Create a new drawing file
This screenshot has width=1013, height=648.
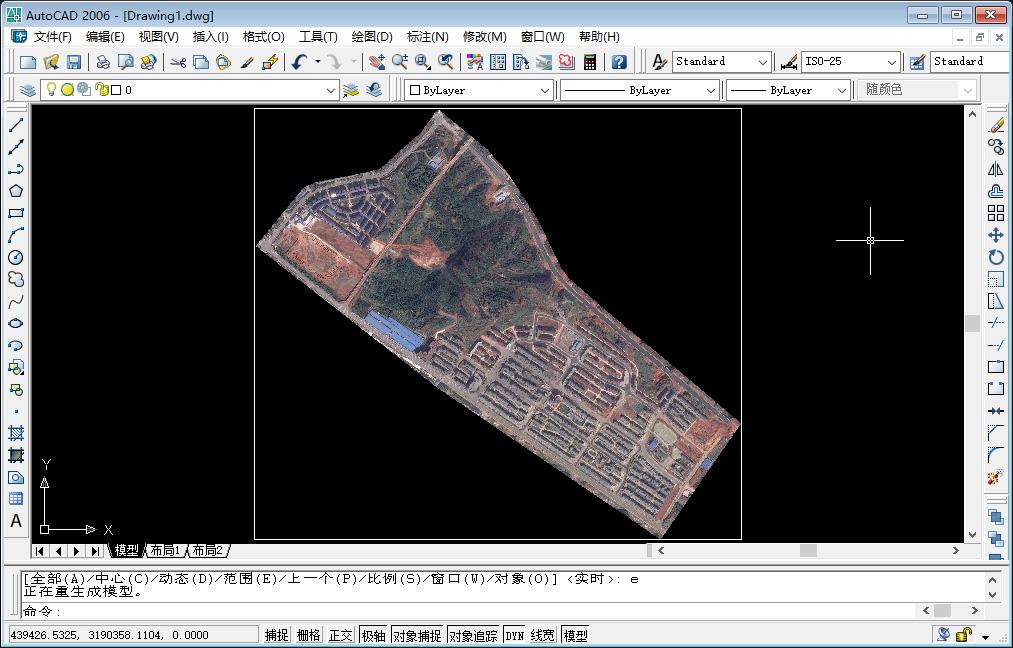28,62
